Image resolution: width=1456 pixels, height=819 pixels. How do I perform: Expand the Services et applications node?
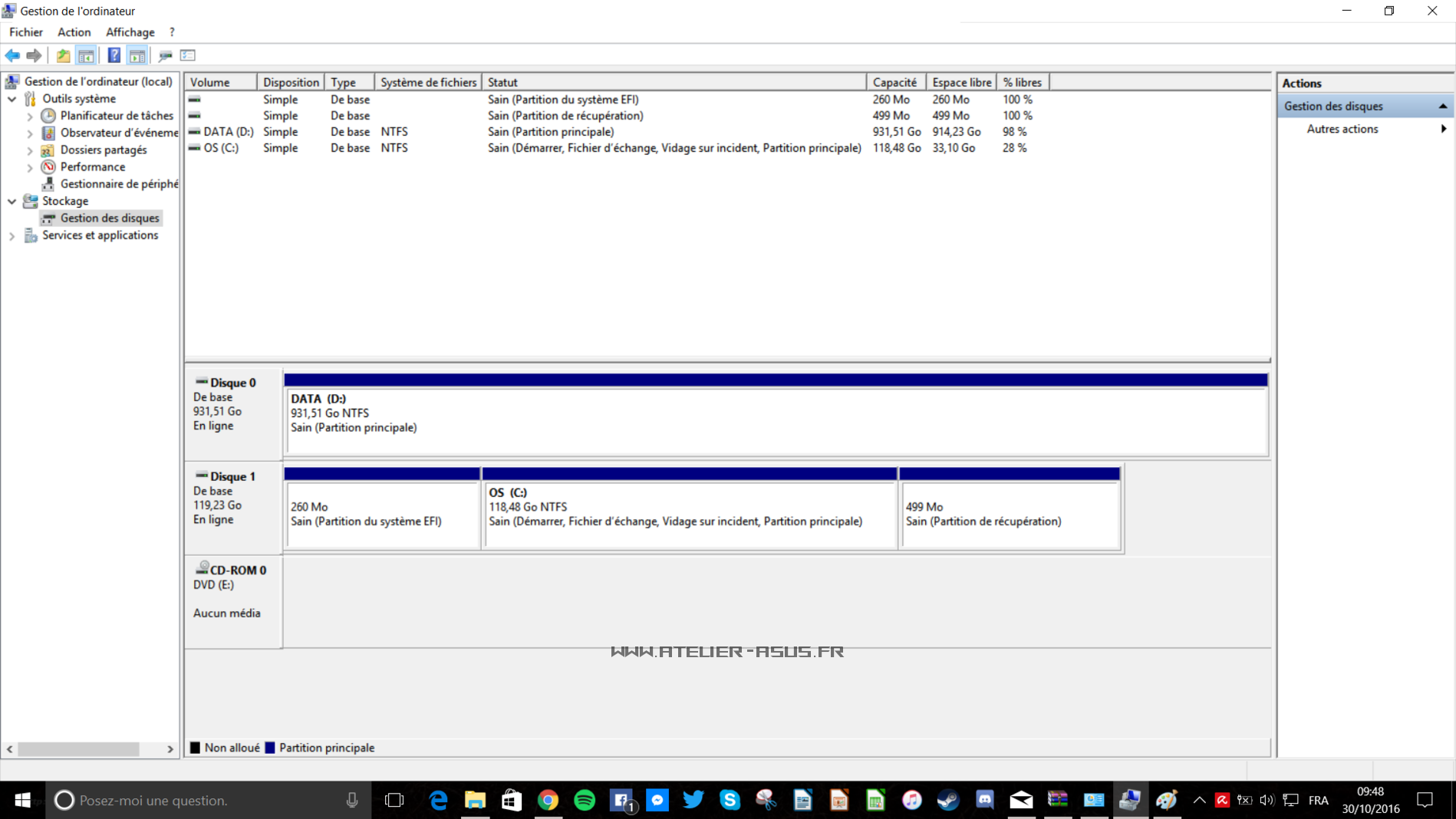pos(12,235)
